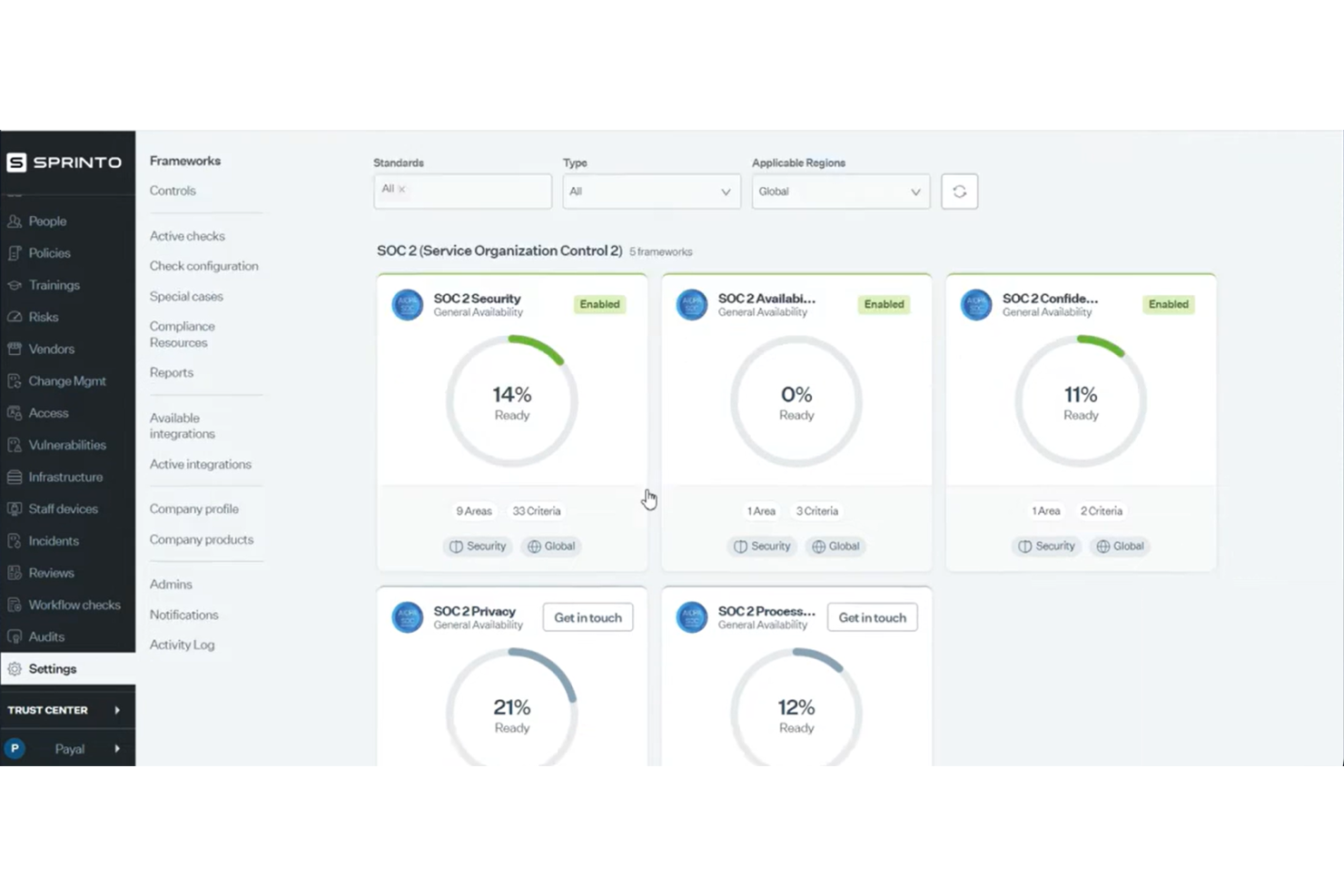
Task: Open Notifications settings
Action: point(184,615)
